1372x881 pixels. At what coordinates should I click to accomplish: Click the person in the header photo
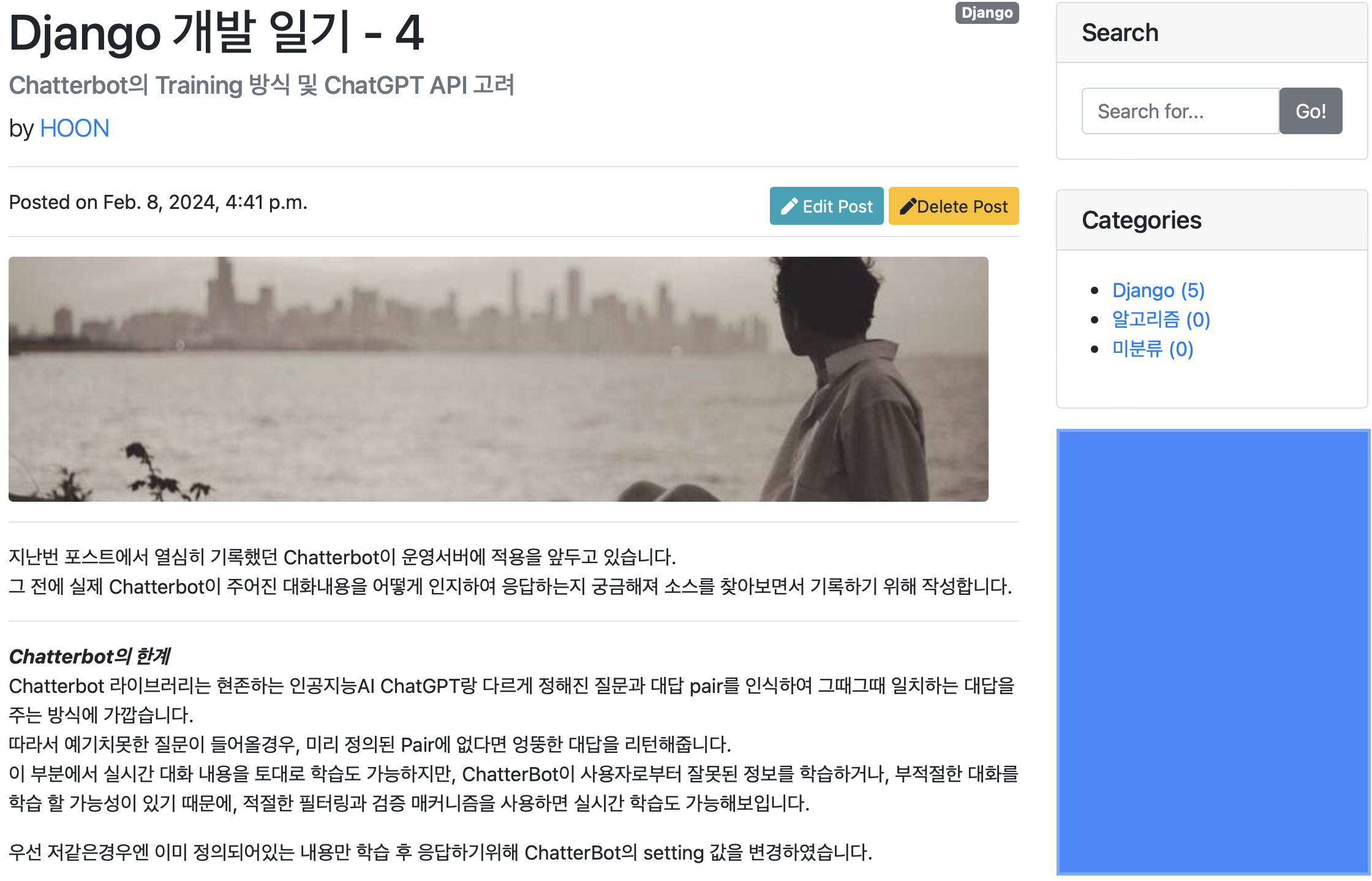pyautogui.click(x=845, y=379)
